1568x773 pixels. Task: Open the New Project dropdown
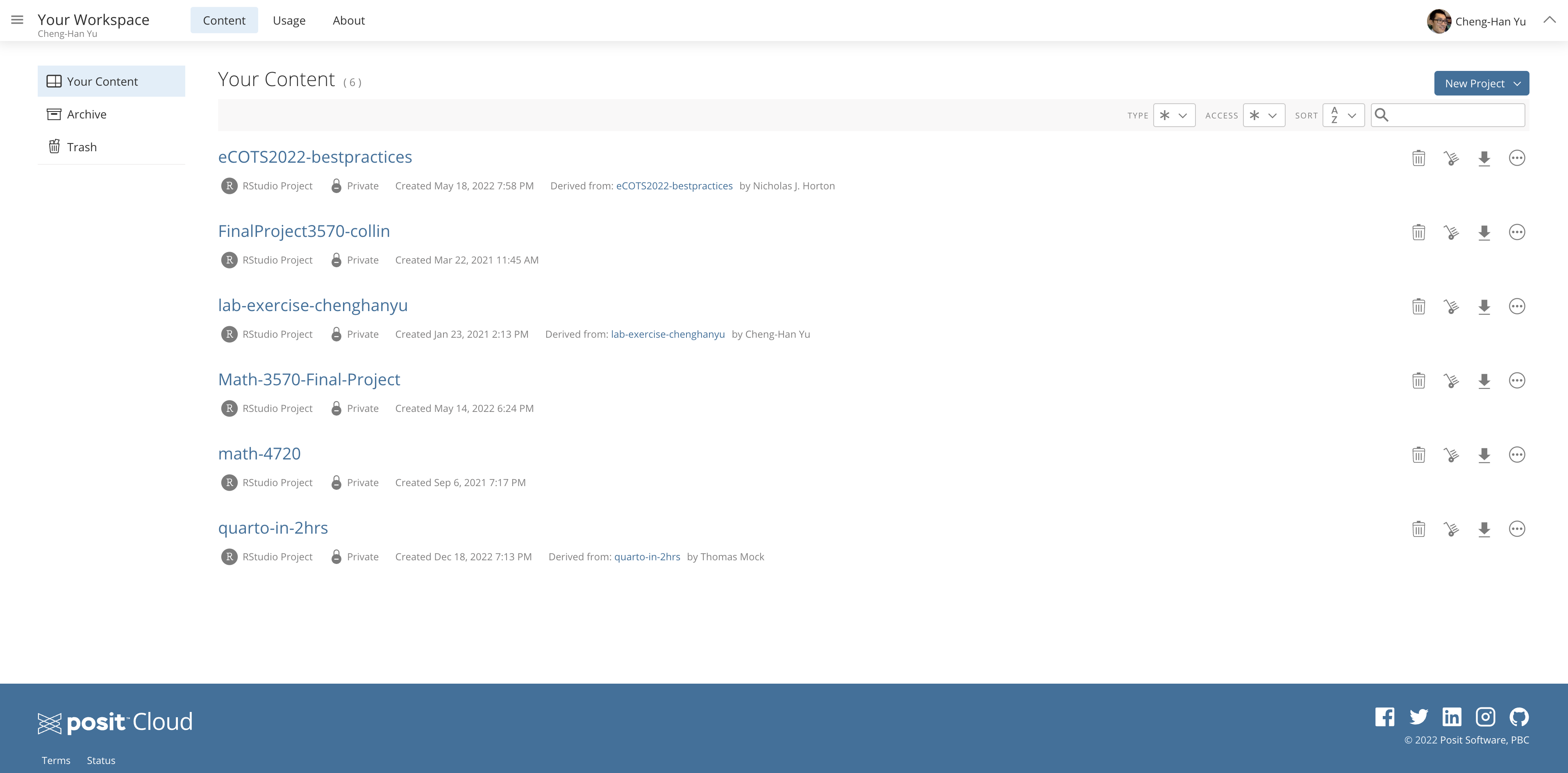click(1481, 83)
